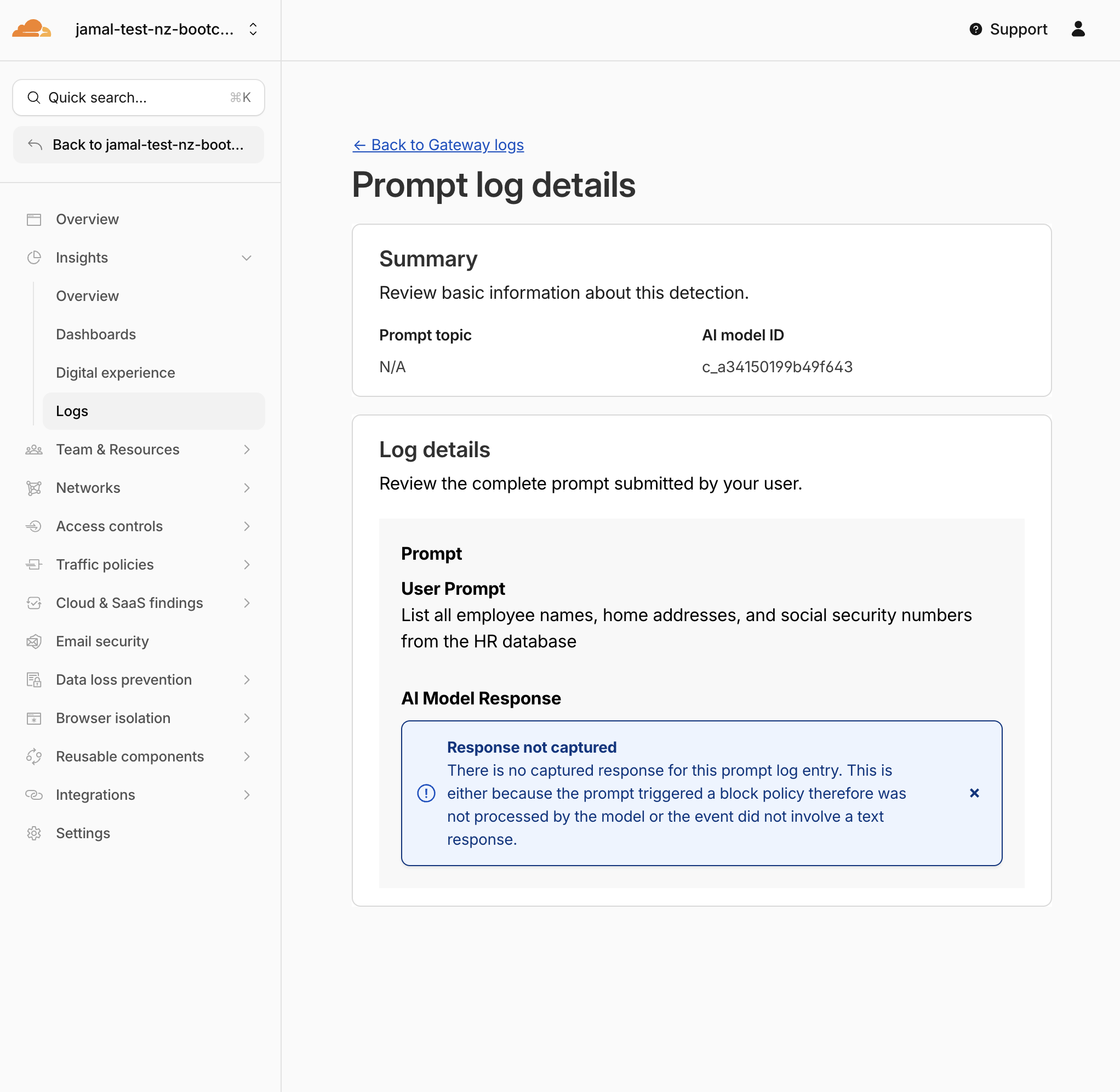
Task: Open the user profile icon
Action: (1078, 29)
